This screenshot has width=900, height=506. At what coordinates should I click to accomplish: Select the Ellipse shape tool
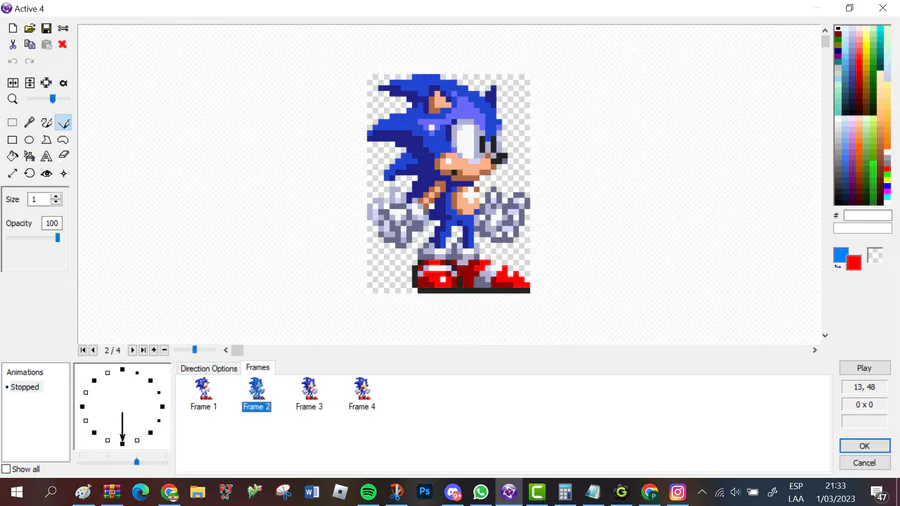29,139
